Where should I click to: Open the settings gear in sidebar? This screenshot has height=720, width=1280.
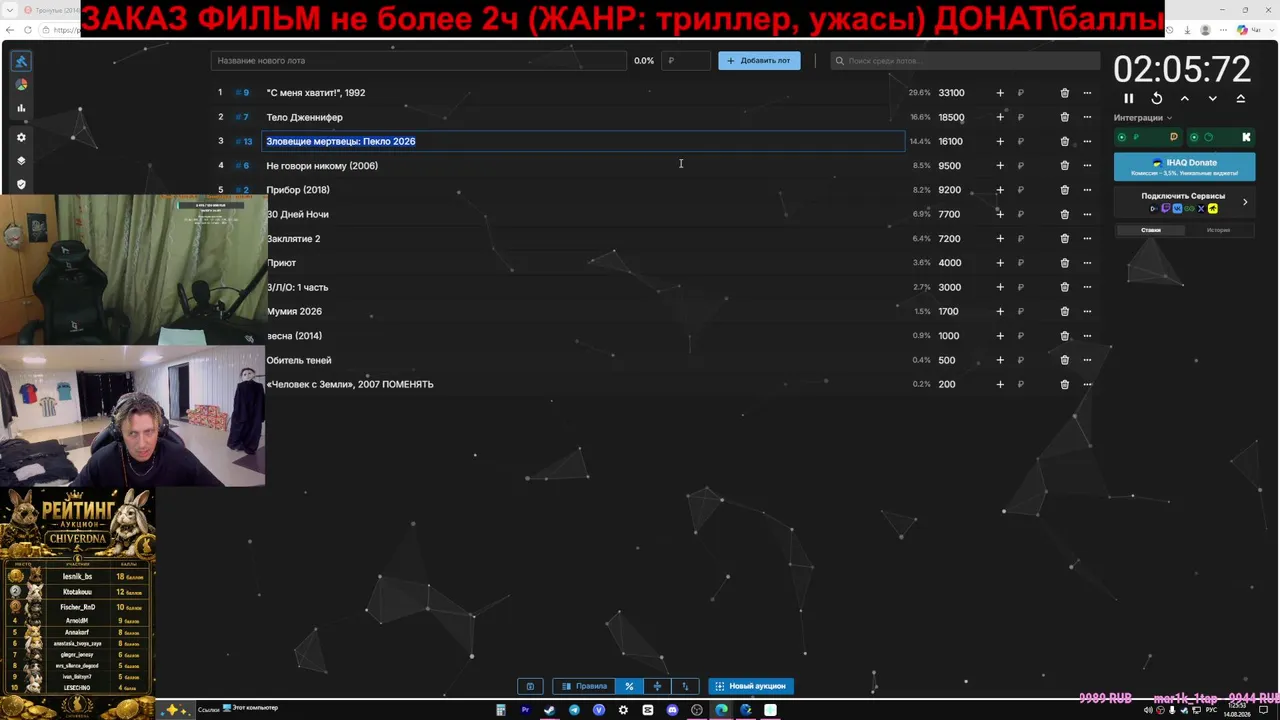point(21,137)
